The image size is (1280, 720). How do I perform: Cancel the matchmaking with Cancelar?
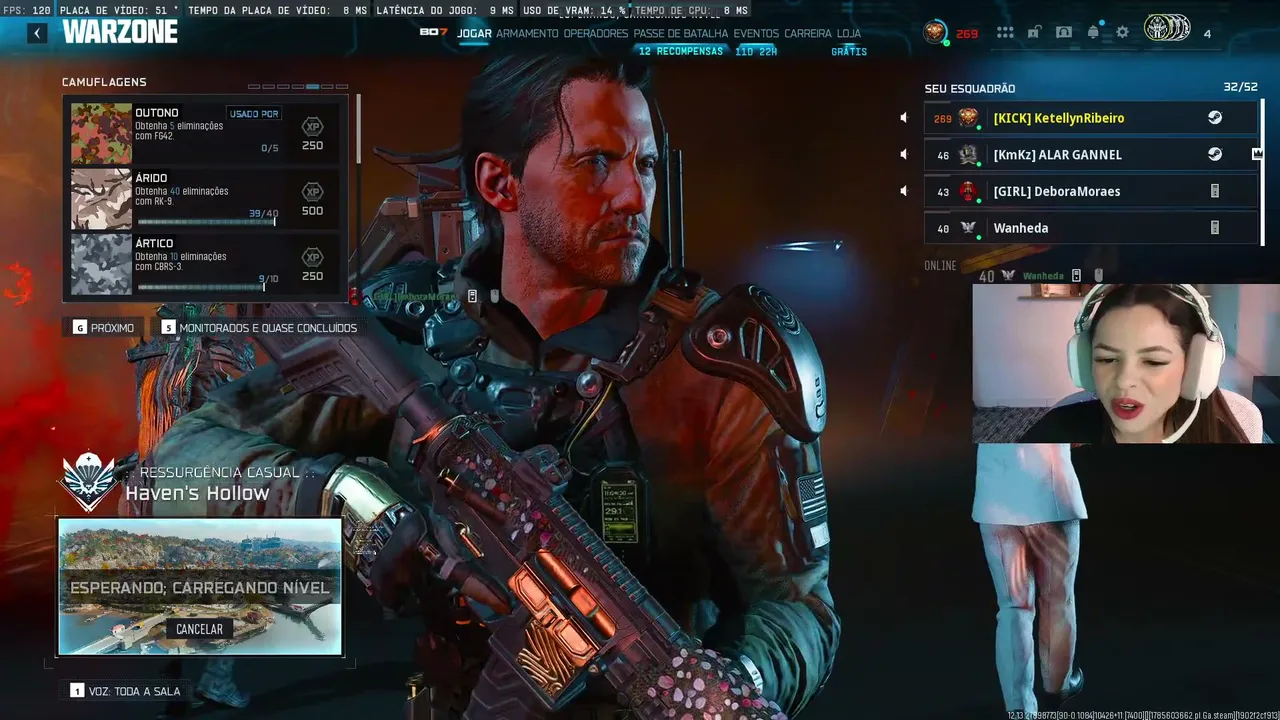[x=199, y=629]
